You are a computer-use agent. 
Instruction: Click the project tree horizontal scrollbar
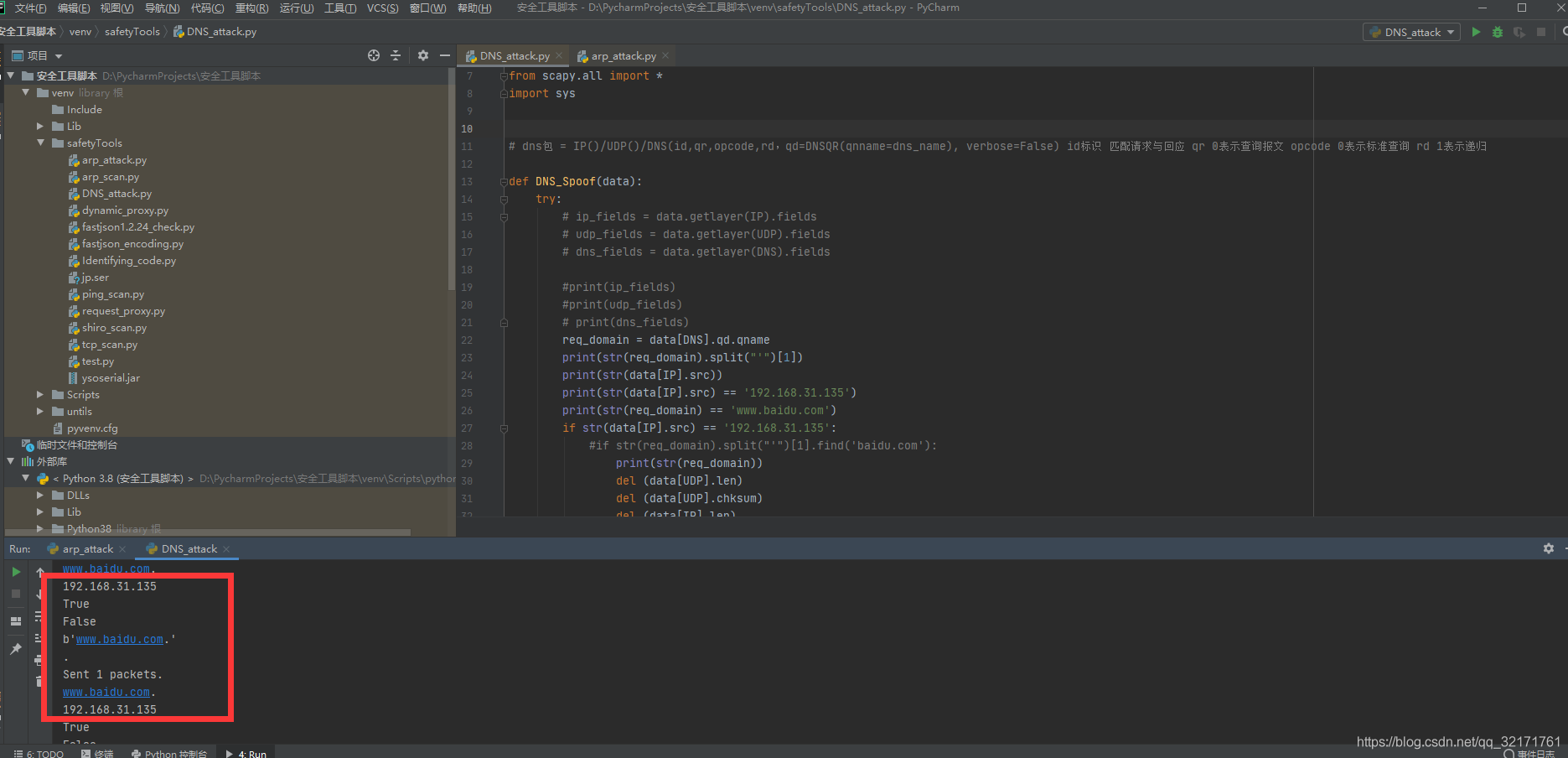(210, 532)
